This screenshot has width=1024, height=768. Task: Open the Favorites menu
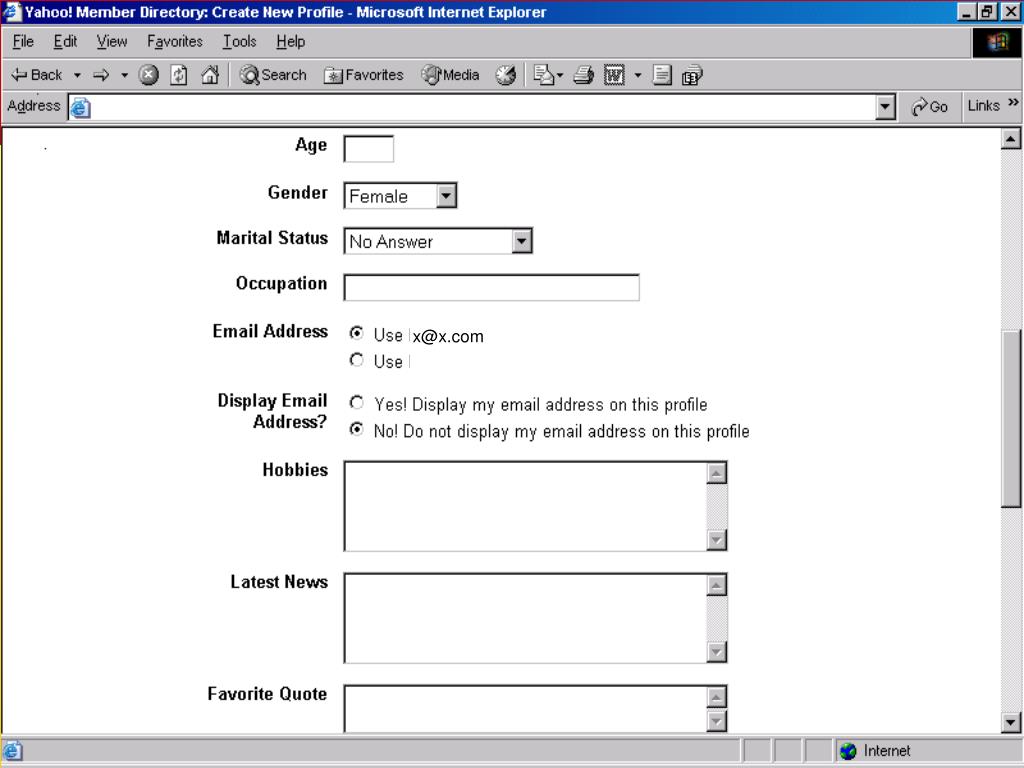coord(174,42)
